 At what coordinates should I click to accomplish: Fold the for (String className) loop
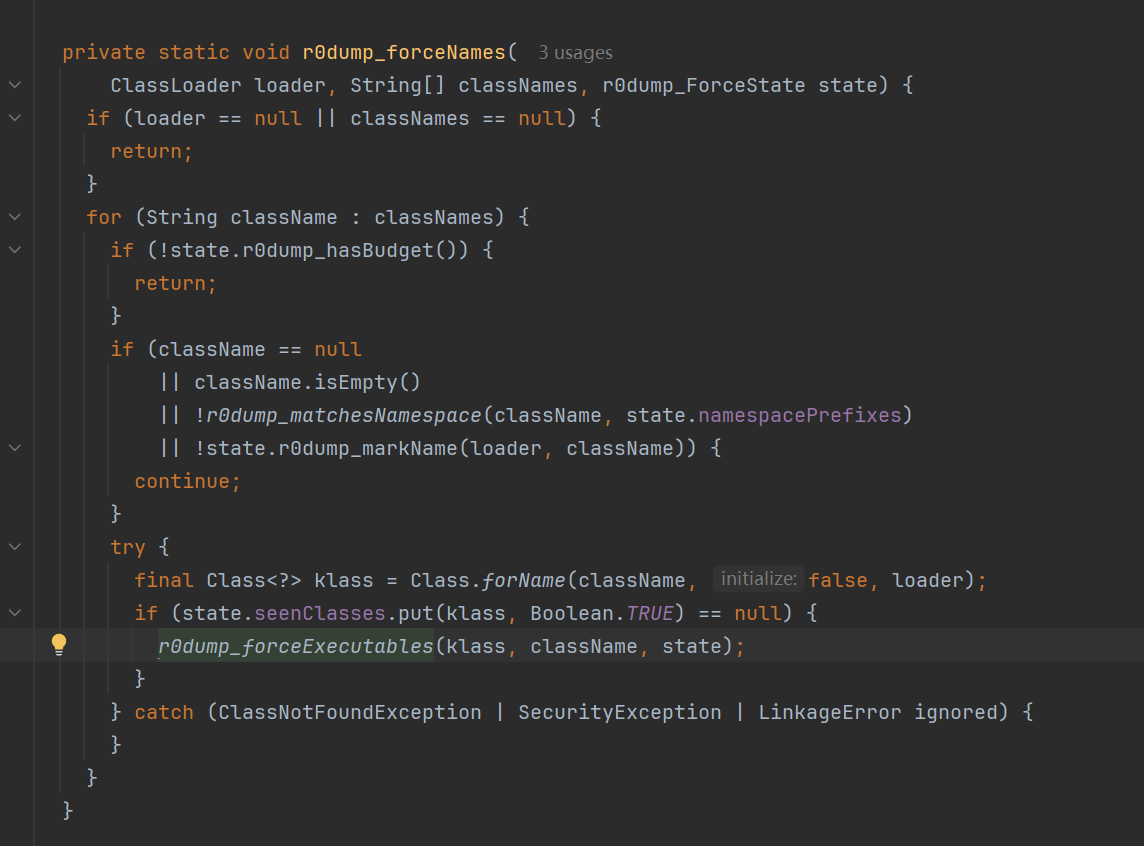click(15, 217)
